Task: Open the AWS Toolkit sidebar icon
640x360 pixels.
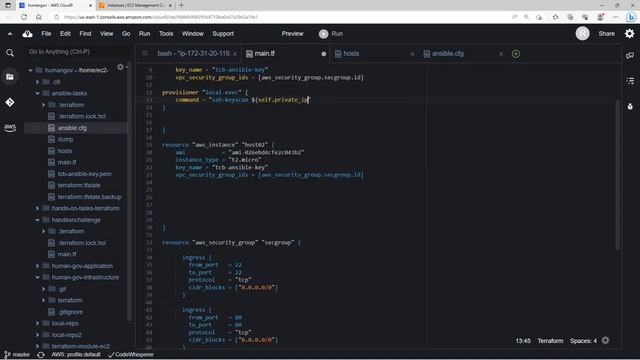Action: coord(10,127)
